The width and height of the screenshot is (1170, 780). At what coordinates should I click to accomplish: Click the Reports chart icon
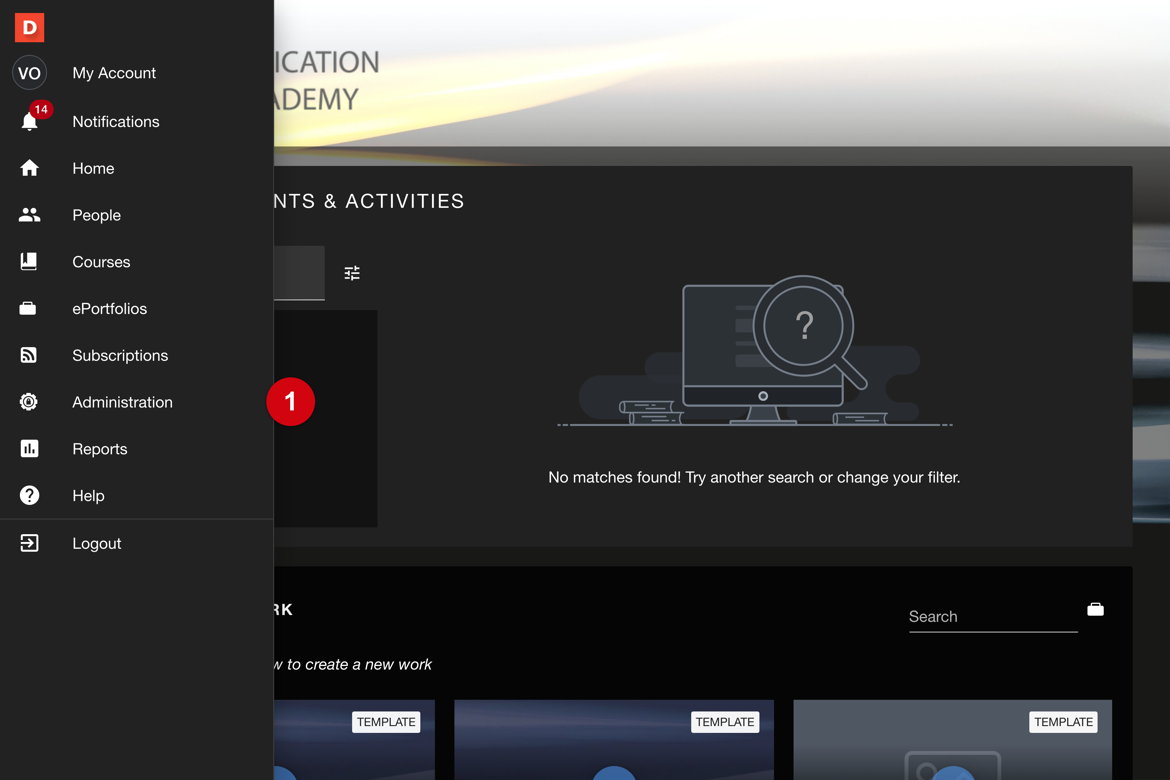click(29, 449)
